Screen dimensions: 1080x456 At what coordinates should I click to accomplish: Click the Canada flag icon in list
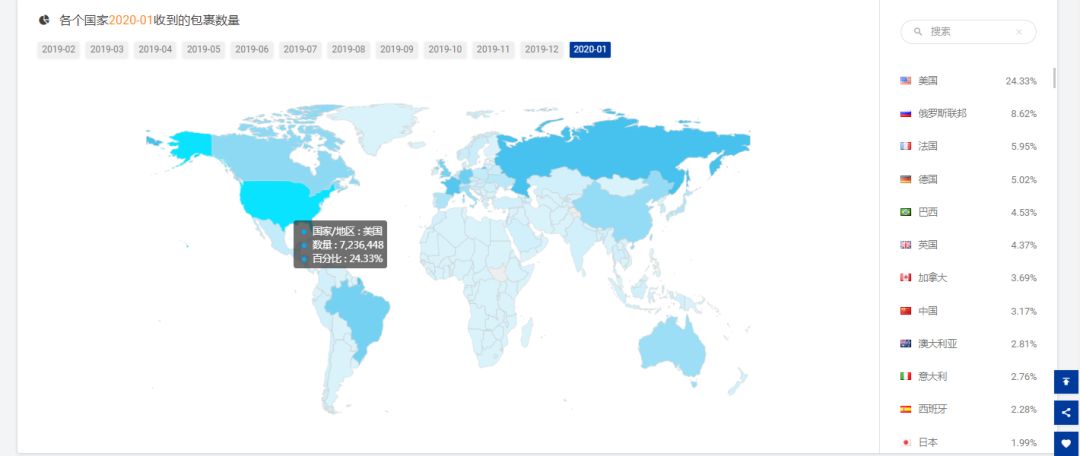click(906, 278)
